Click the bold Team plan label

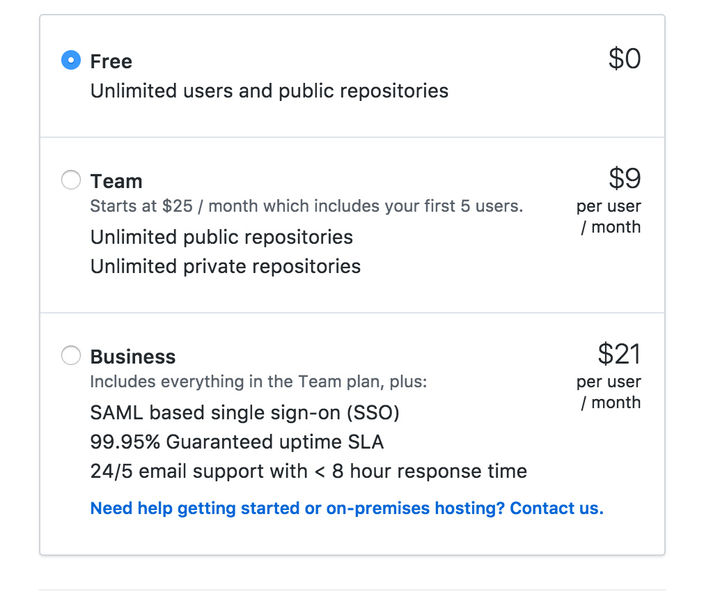pyautogui.click(x=116, y=181)
